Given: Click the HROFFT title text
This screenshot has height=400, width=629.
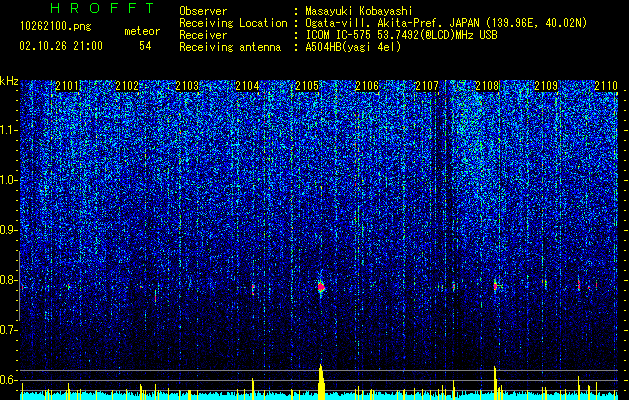Looking at the screenshot, I should (103, 8).
